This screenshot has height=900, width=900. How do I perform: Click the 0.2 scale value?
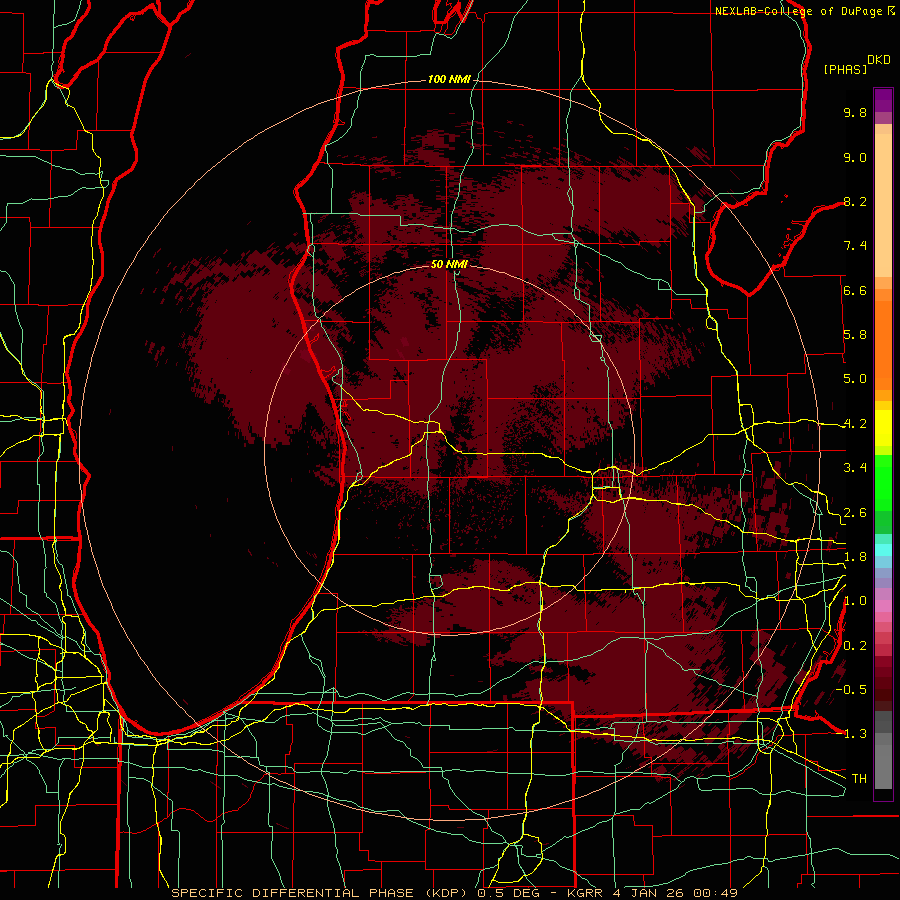tap(855, 646)
